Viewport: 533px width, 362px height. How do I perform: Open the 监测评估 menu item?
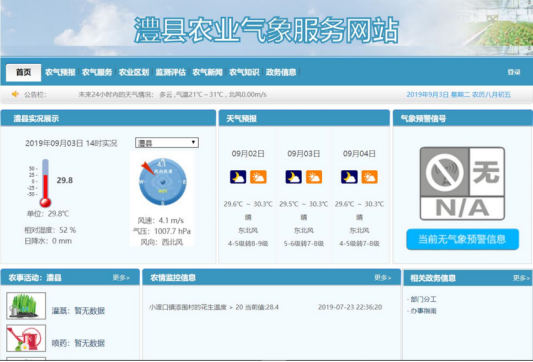click(171, 72)
